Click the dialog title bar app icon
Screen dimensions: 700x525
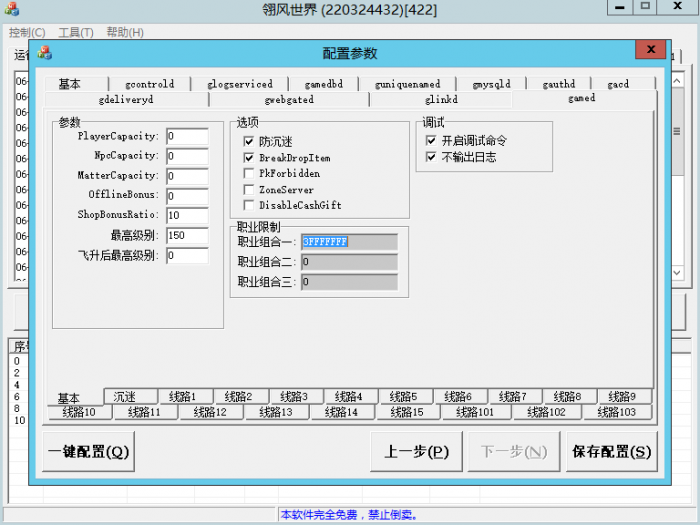point(44,53)
